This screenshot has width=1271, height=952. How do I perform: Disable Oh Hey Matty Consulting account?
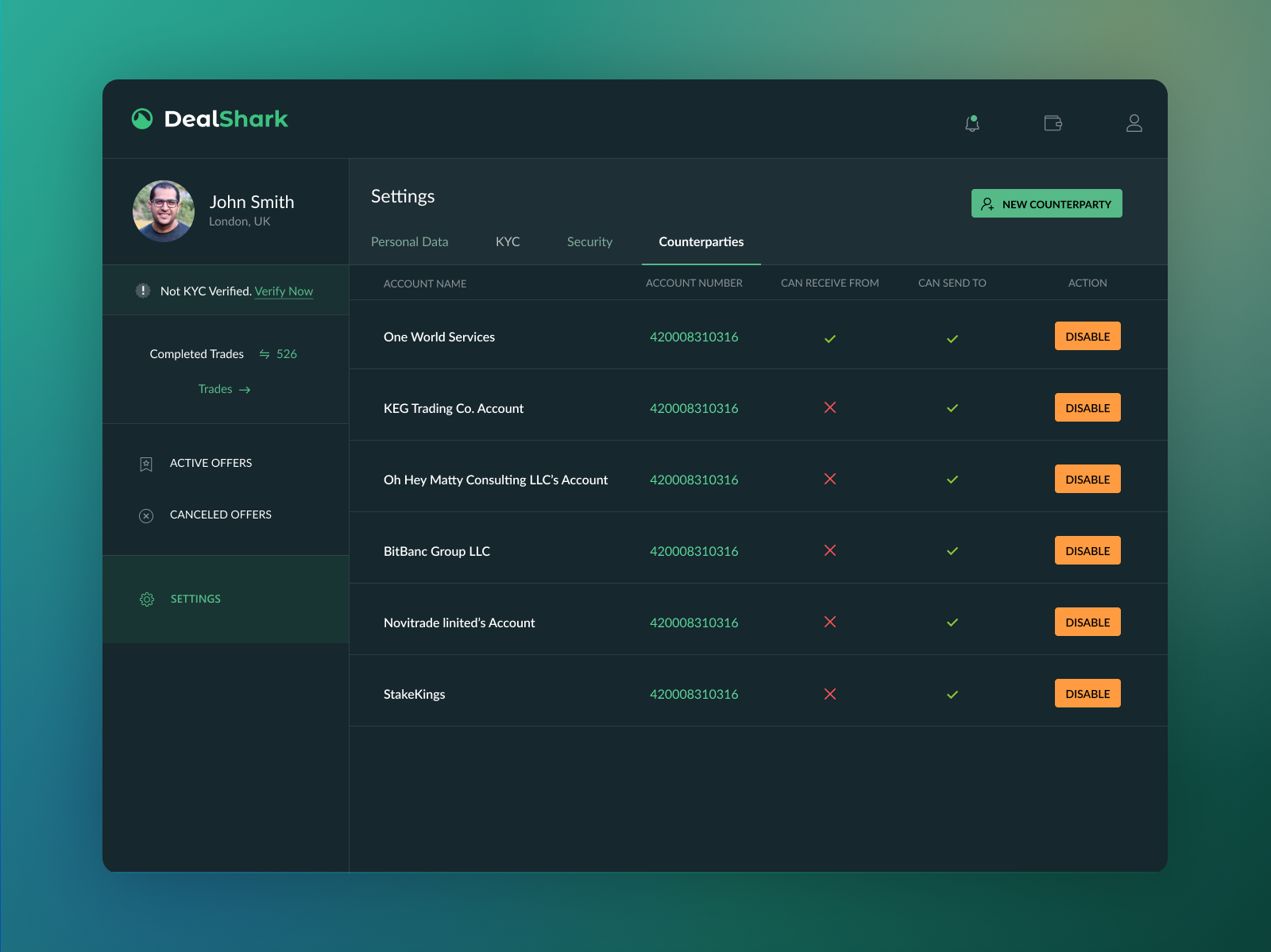(1087, 479)
